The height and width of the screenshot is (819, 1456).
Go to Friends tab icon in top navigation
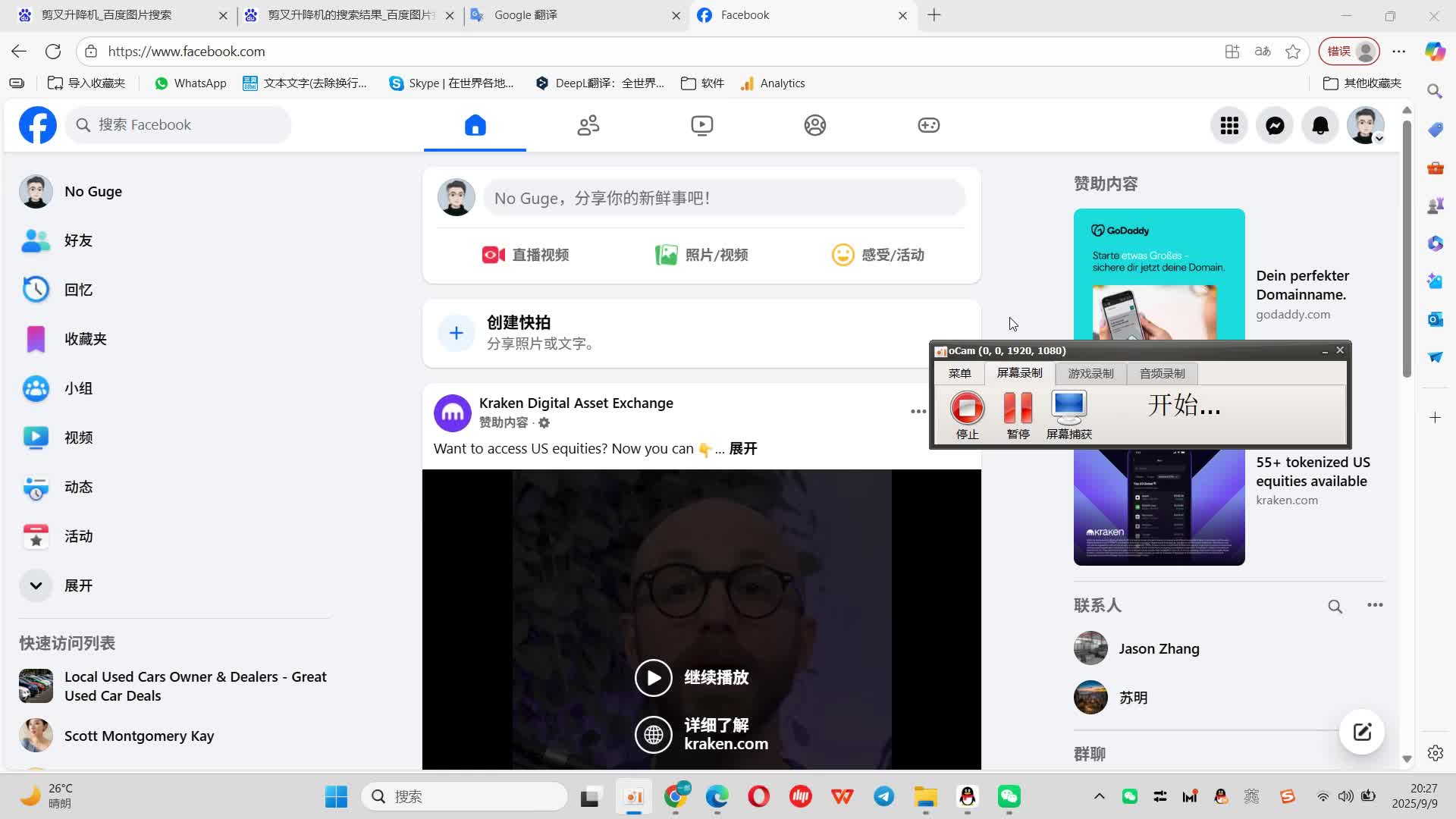[588, 125]
